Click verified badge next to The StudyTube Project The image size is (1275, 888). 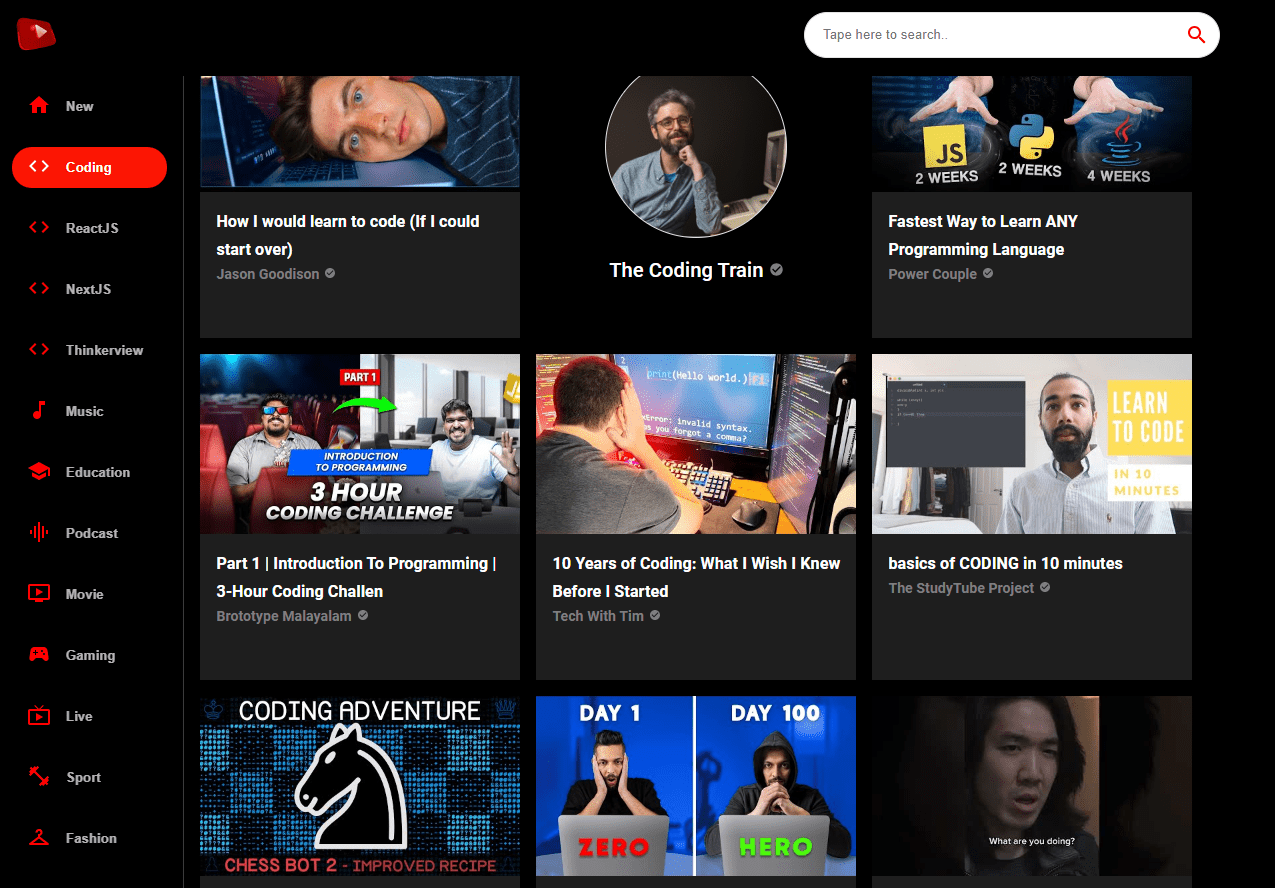pos(1045,587)
